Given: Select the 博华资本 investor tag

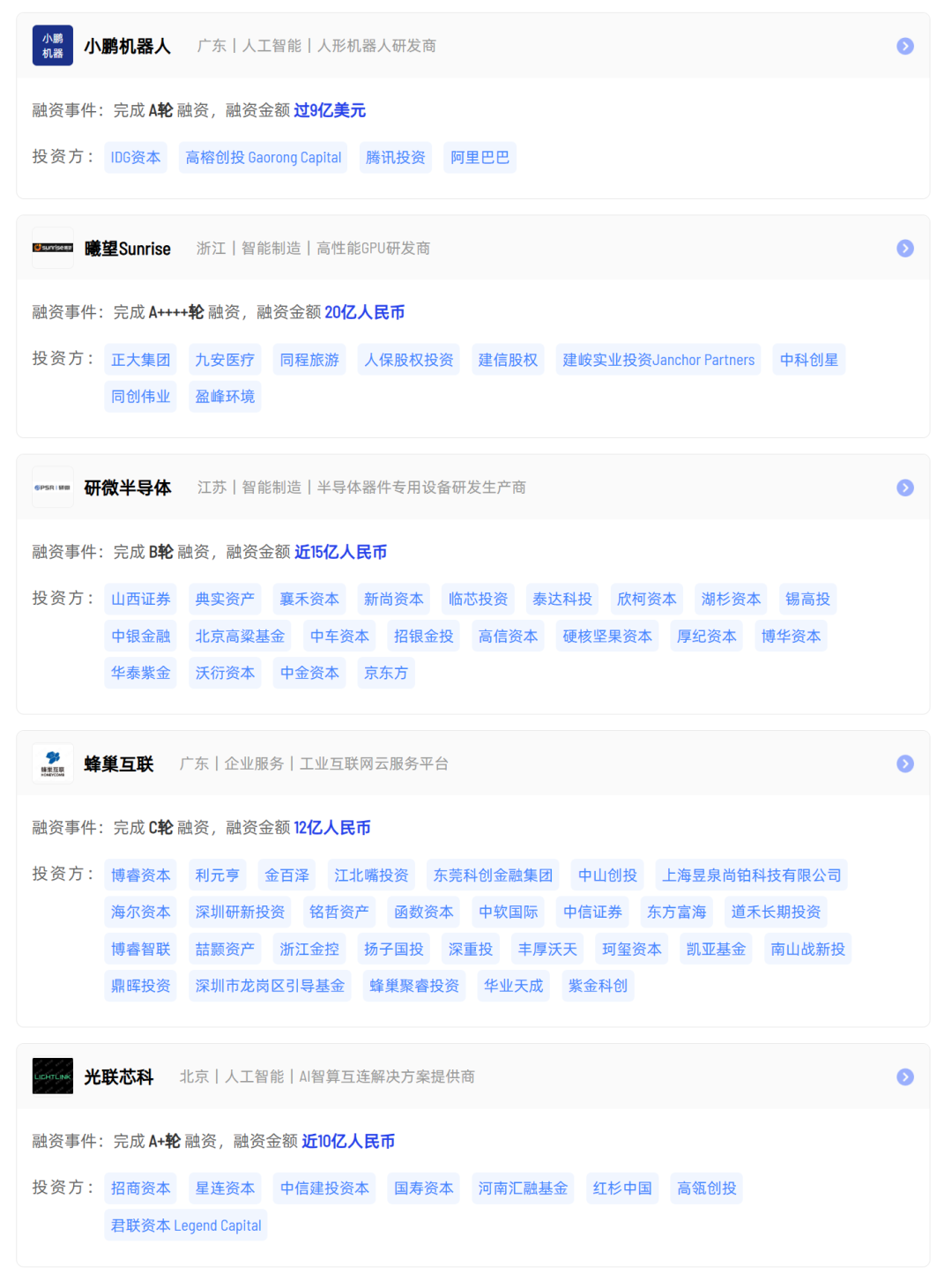Looking at the screenshot, I should 791,637.
